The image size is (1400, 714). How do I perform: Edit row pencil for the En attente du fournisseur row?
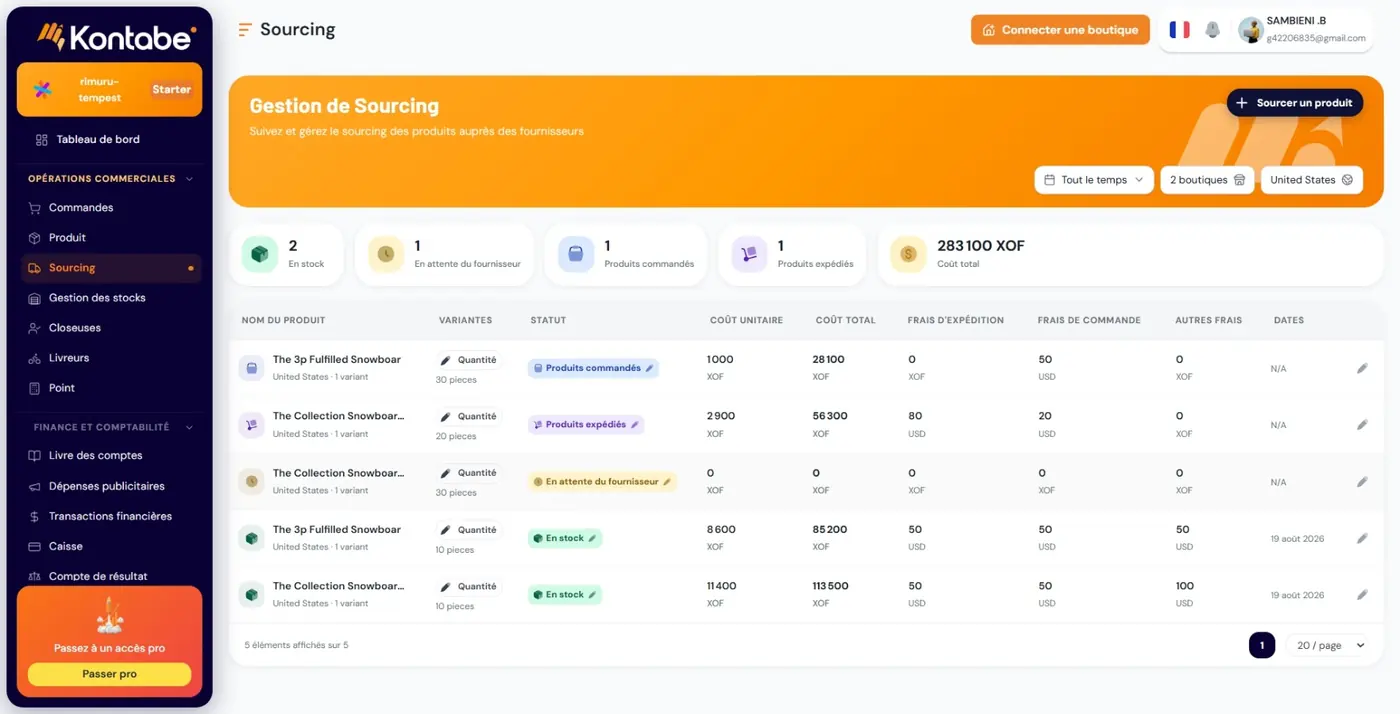click(x=1362, y=482)
